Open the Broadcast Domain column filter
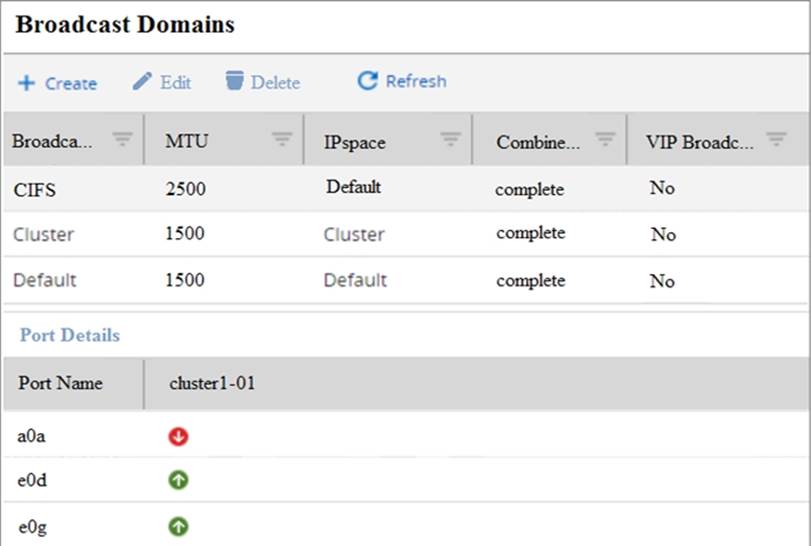Image resolution: width=811 pixels, height=546 pixels. (x=122, y=140)
